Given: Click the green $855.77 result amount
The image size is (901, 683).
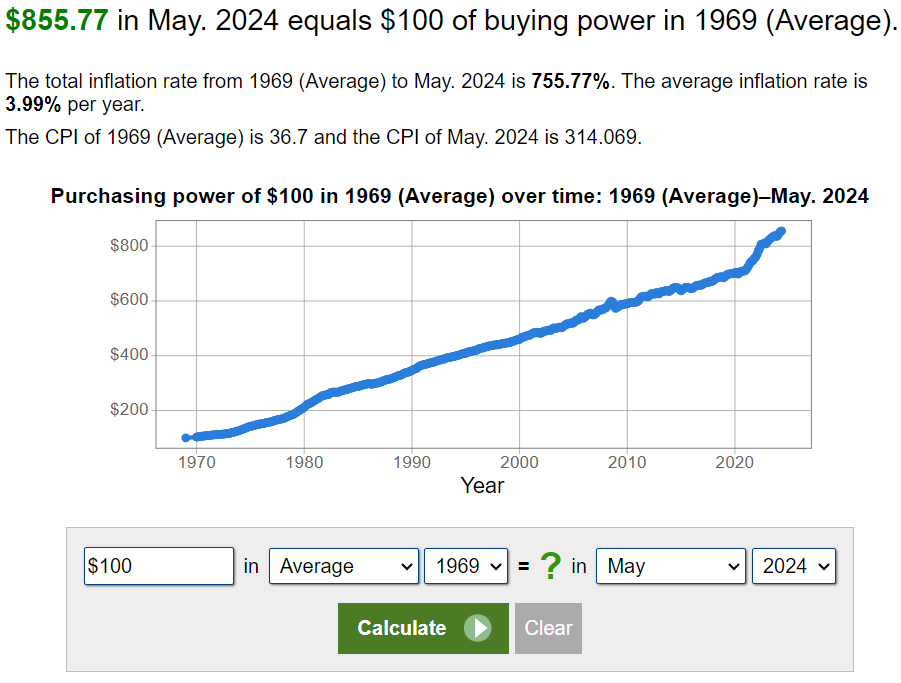Looking at the screenshot, I should coord(57,22).
